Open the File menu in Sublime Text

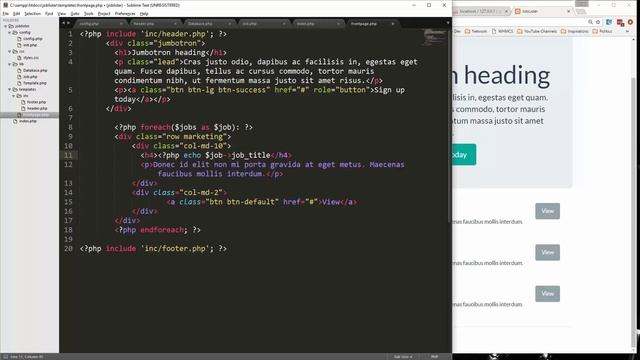tap(6, 13)
